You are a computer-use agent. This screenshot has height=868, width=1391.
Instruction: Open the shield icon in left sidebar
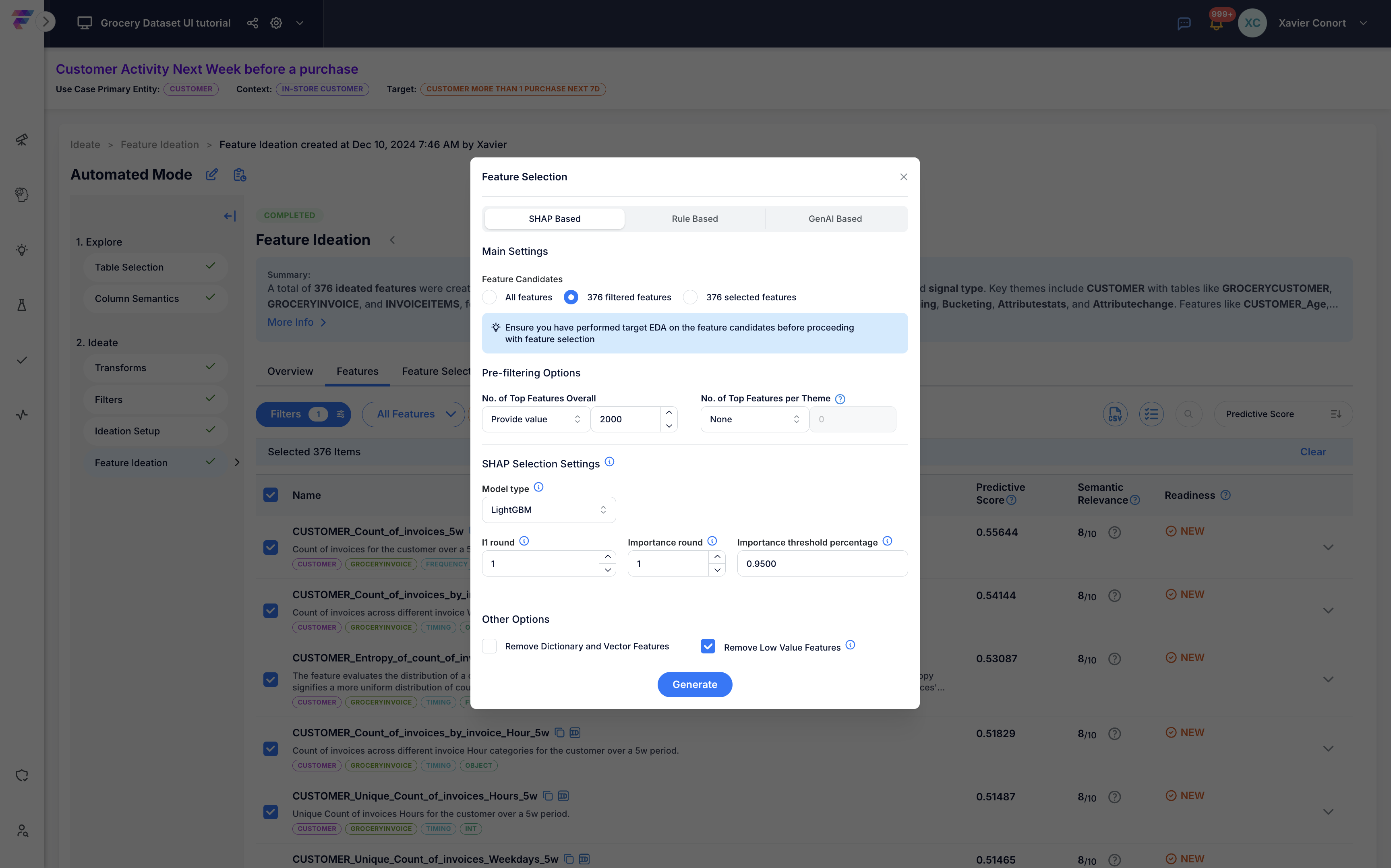22,775
